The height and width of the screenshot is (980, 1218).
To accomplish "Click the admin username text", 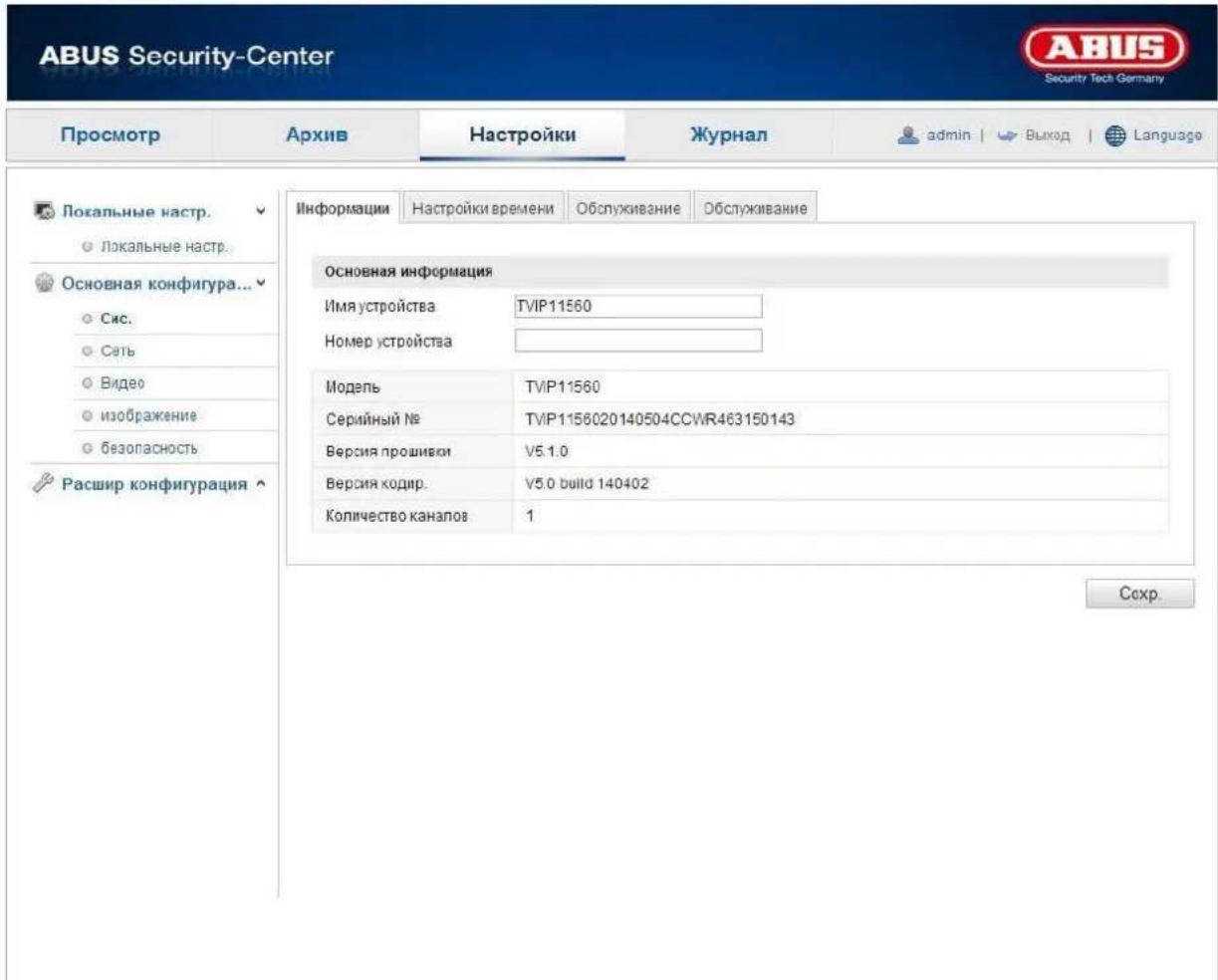I will (x=948, y=135).
